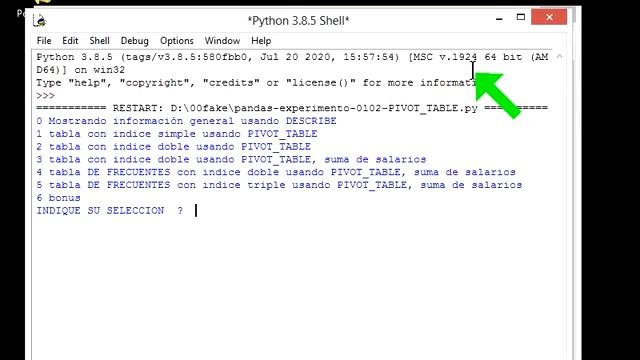Click line 3 ending 'PIVOT_TABLE, suma de salarios'
Viewport: 640px width, 360px height.
tap(231, 159)
